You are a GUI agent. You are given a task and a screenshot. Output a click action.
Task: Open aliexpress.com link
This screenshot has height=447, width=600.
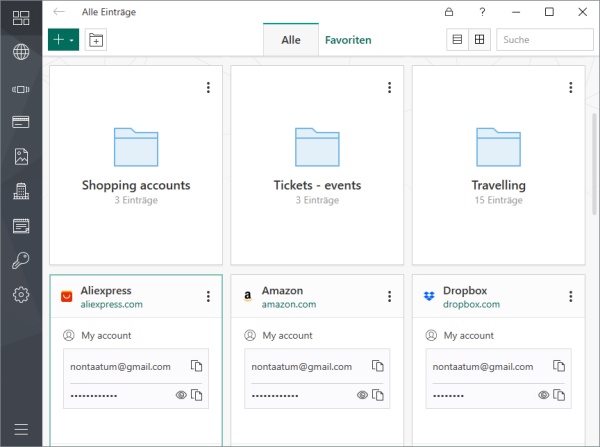tap(111, 304)
